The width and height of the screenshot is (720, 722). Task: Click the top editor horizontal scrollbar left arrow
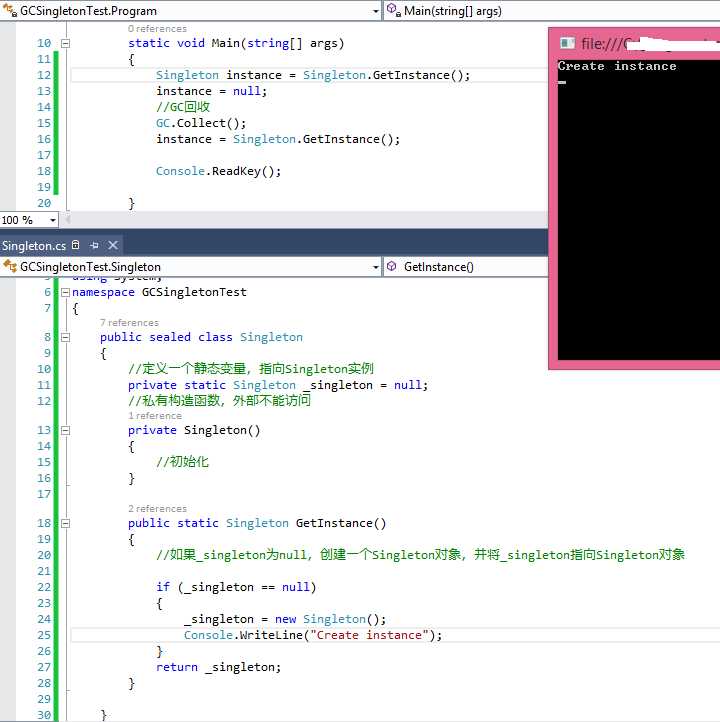click(x=67, y=220)
